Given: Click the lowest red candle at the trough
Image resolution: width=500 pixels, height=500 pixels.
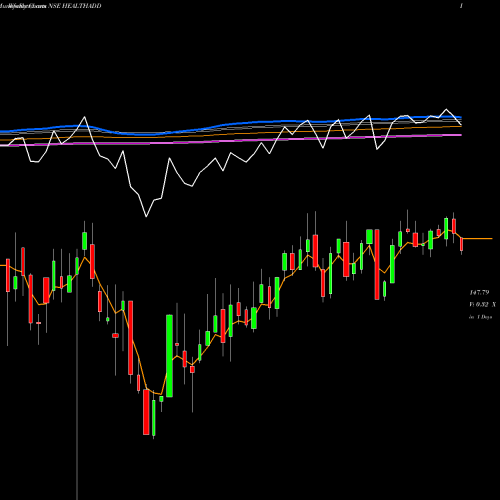Looking at the screenshot, I should (146, 412).
